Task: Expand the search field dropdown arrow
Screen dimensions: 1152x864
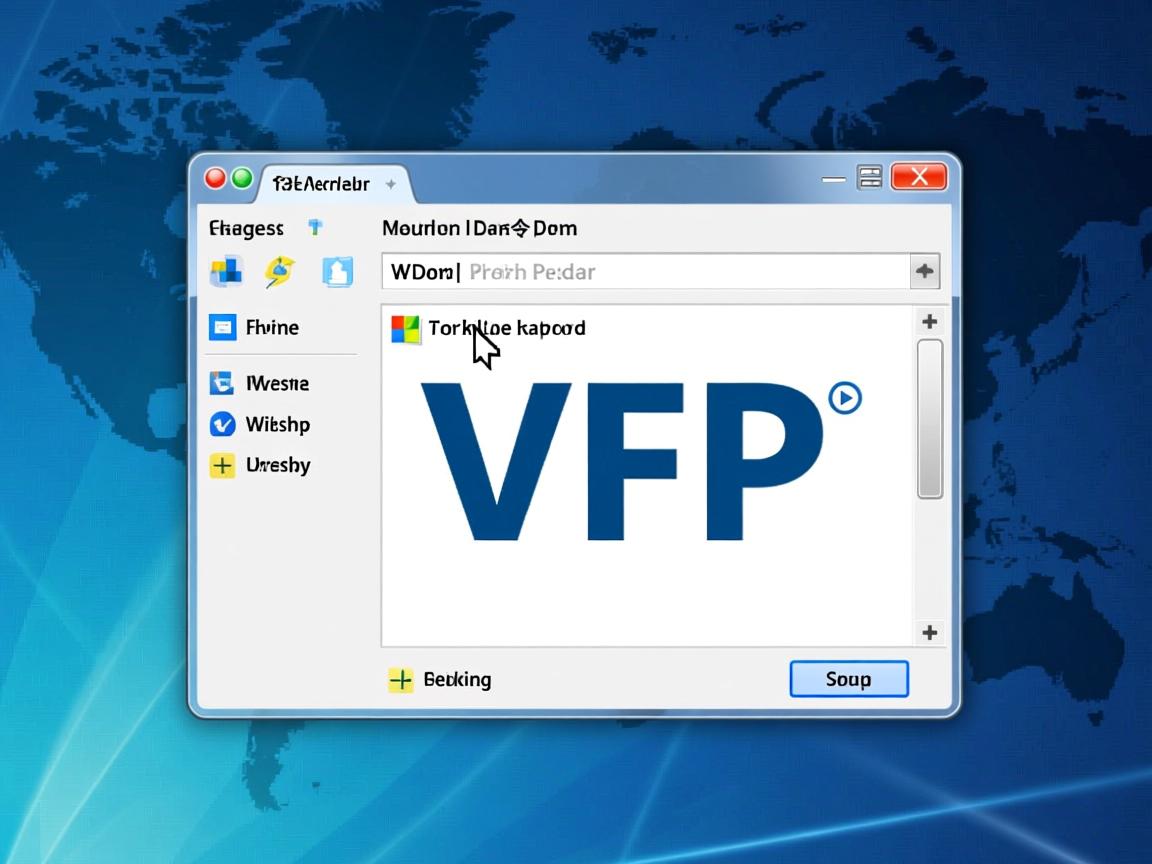Action: click(925, 271)
